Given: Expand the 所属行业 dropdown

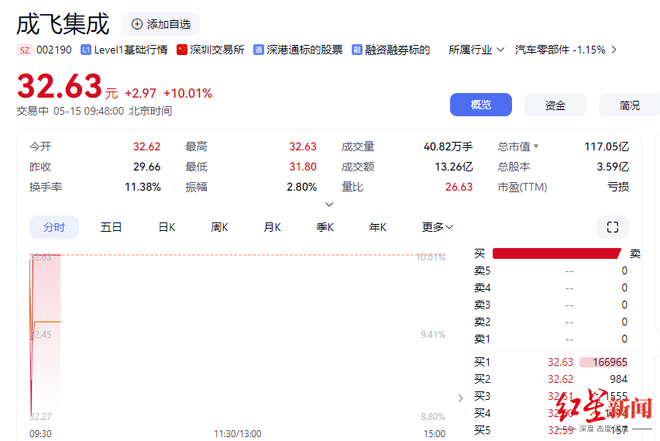Looking at the screenshot, I should coord(470,49).
